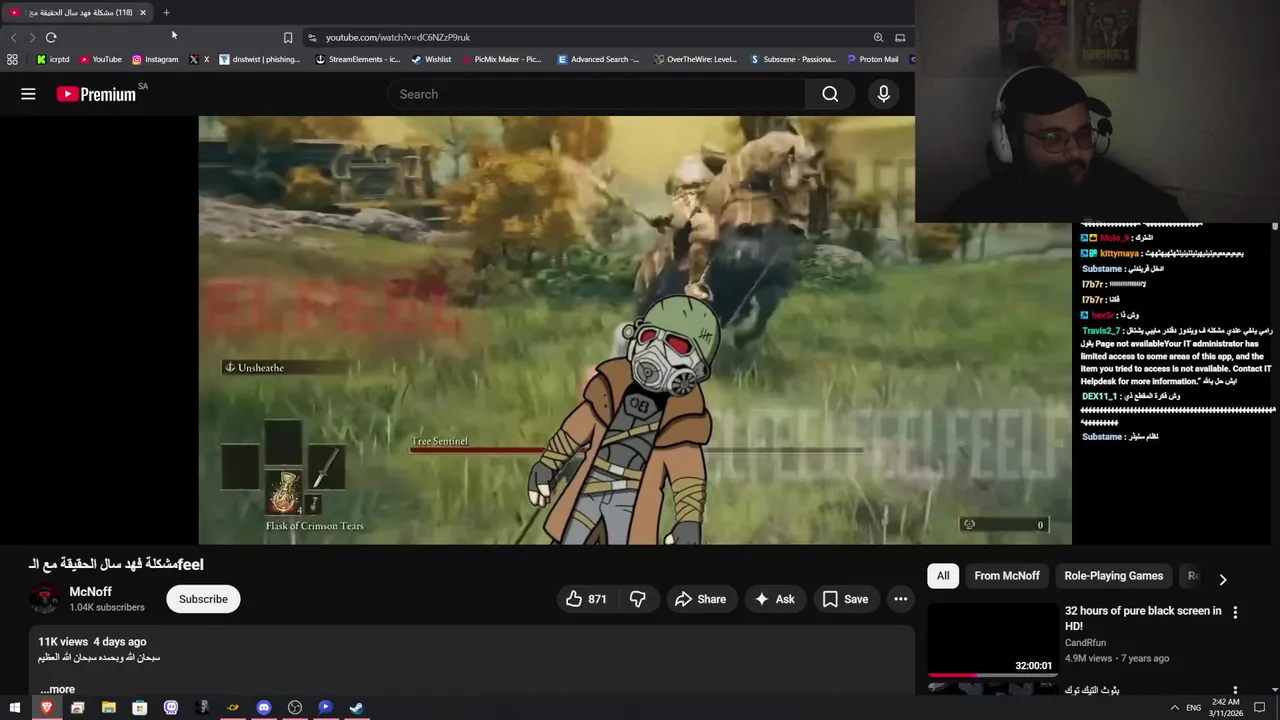Open options menu for 32 hours video
Image resolution: width=1280 pixels, height=720 pixels.
[x=1235, y=612]
